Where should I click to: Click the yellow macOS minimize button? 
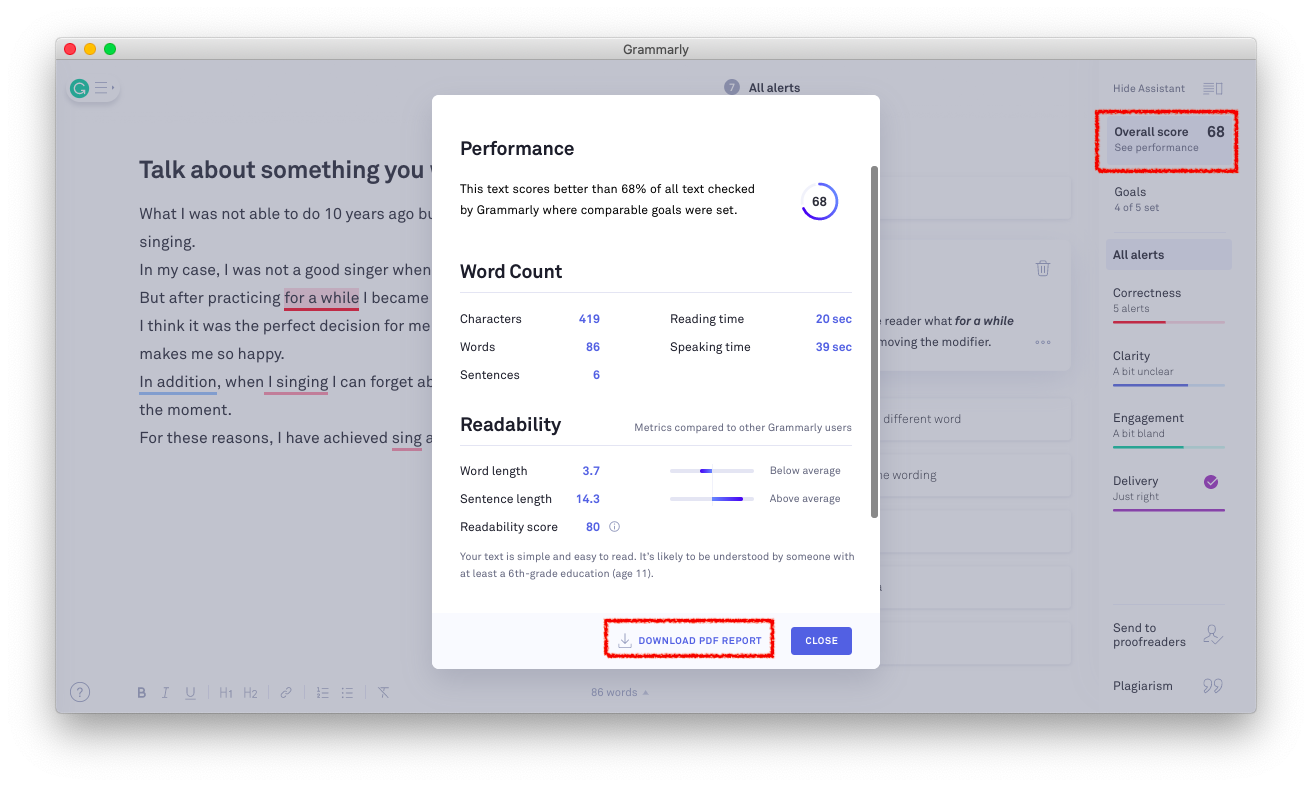(x=90, y=49)
